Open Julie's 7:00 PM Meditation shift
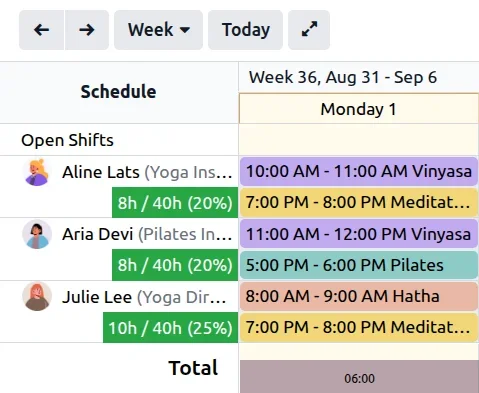This screenshot has height=393, width=479. (x=359, y=327)
